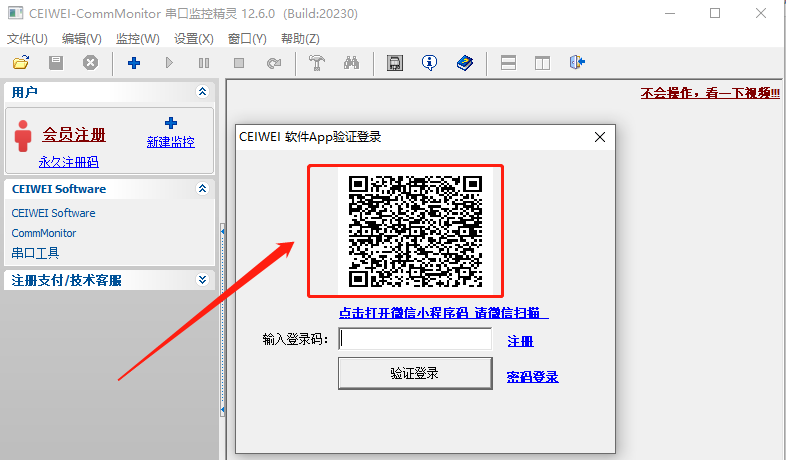Viewport: 786px width, 460px height.
Task: Open the blue info bubble icon
Action: pyautogui.click(x=429, y=63)
